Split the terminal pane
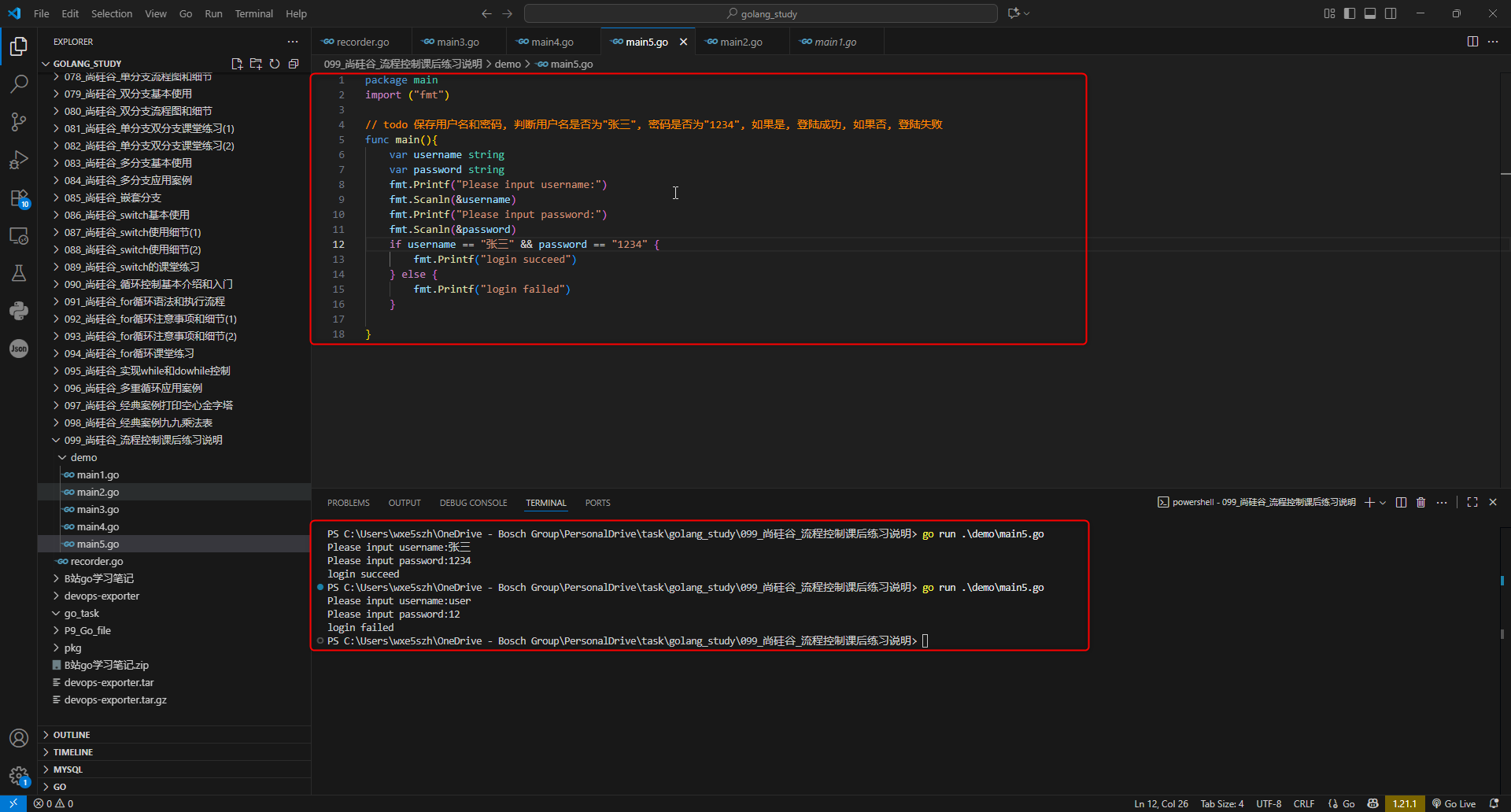Screen dimensions: 1511x812 [x=1401, y=502]
